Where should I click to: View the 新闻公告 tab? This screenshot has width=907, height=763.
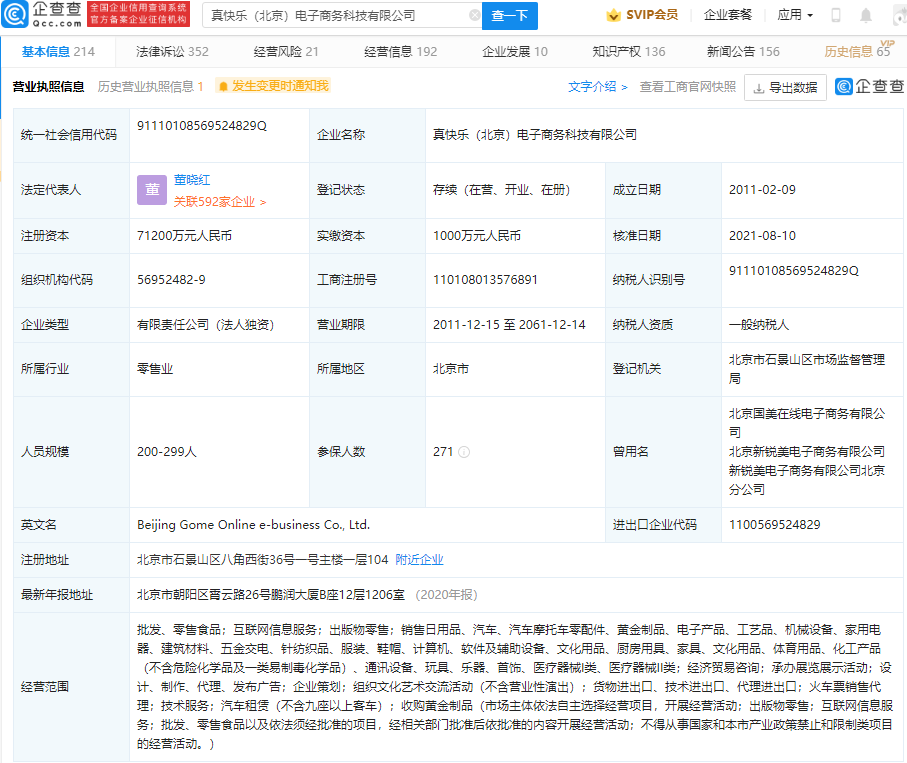[x=743, y=52]
